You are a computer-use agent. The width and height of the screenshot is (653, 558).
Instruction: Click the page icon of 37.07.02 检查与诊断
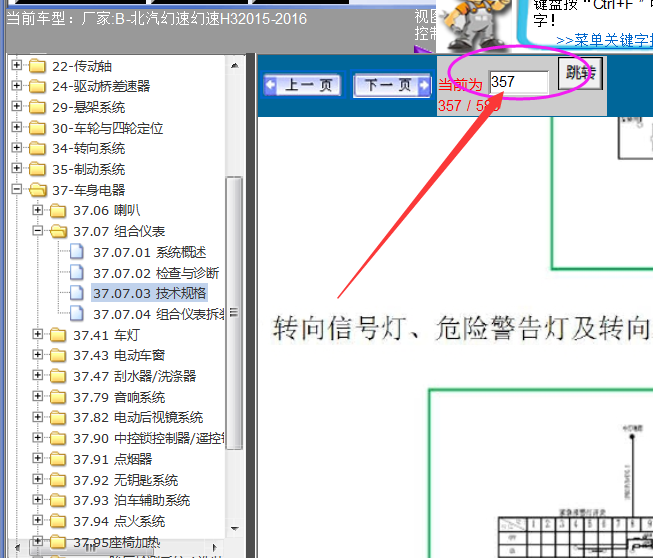click(77, 272)
